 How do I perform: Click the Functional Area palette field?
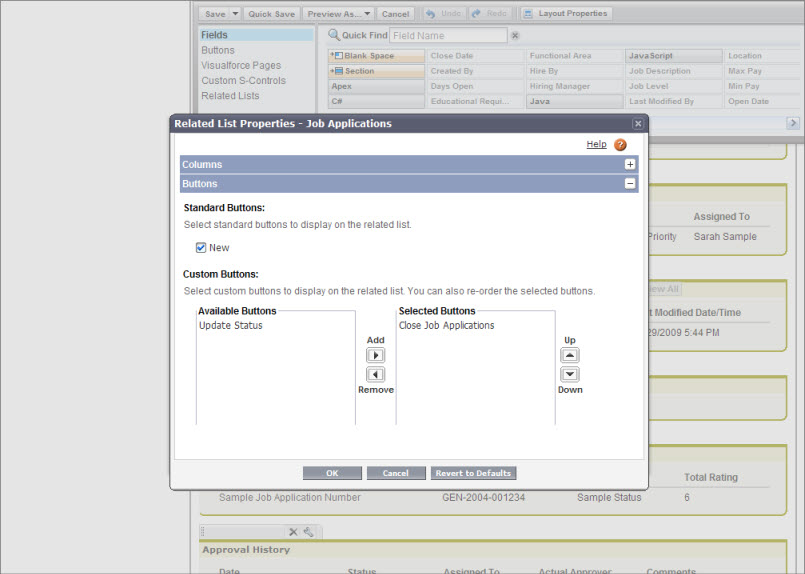click(x=574, y=55)
